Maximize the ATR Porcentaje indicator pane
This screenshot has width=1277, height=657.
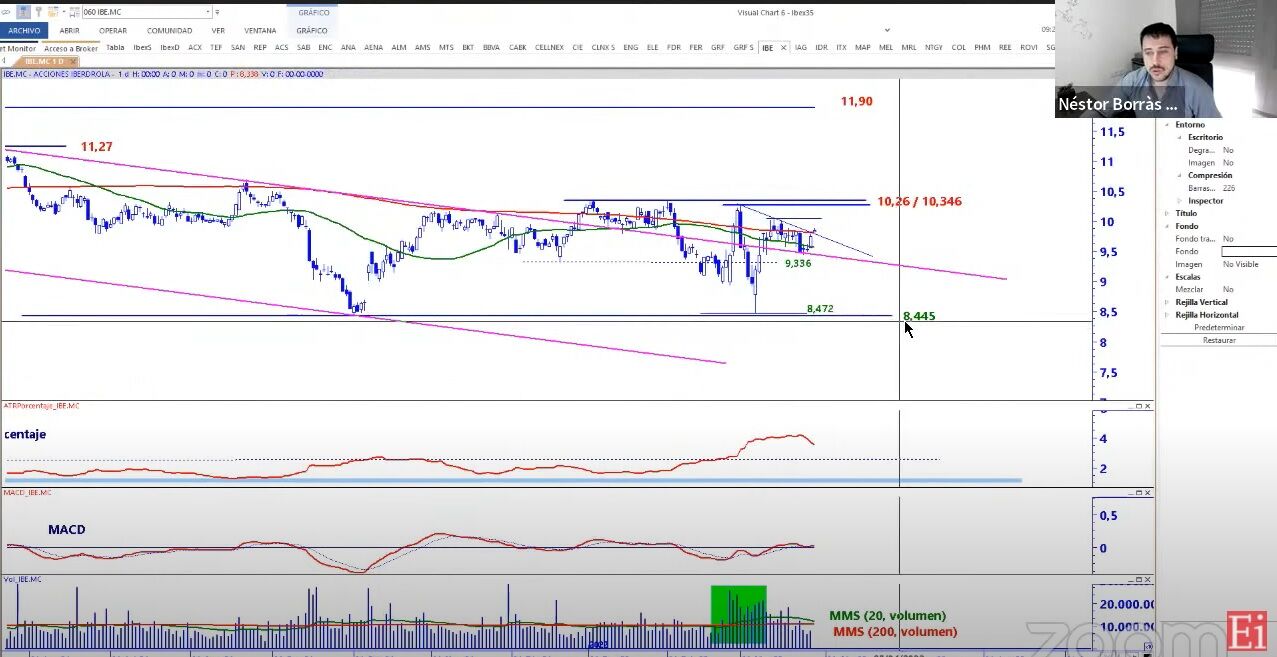pos(1138,406)
